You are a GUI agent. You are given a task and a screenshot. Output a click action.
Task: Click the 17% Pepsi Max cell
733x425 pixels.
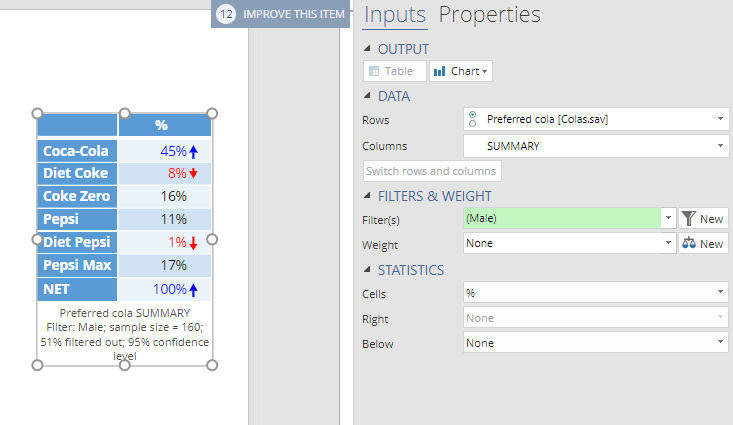165,265
